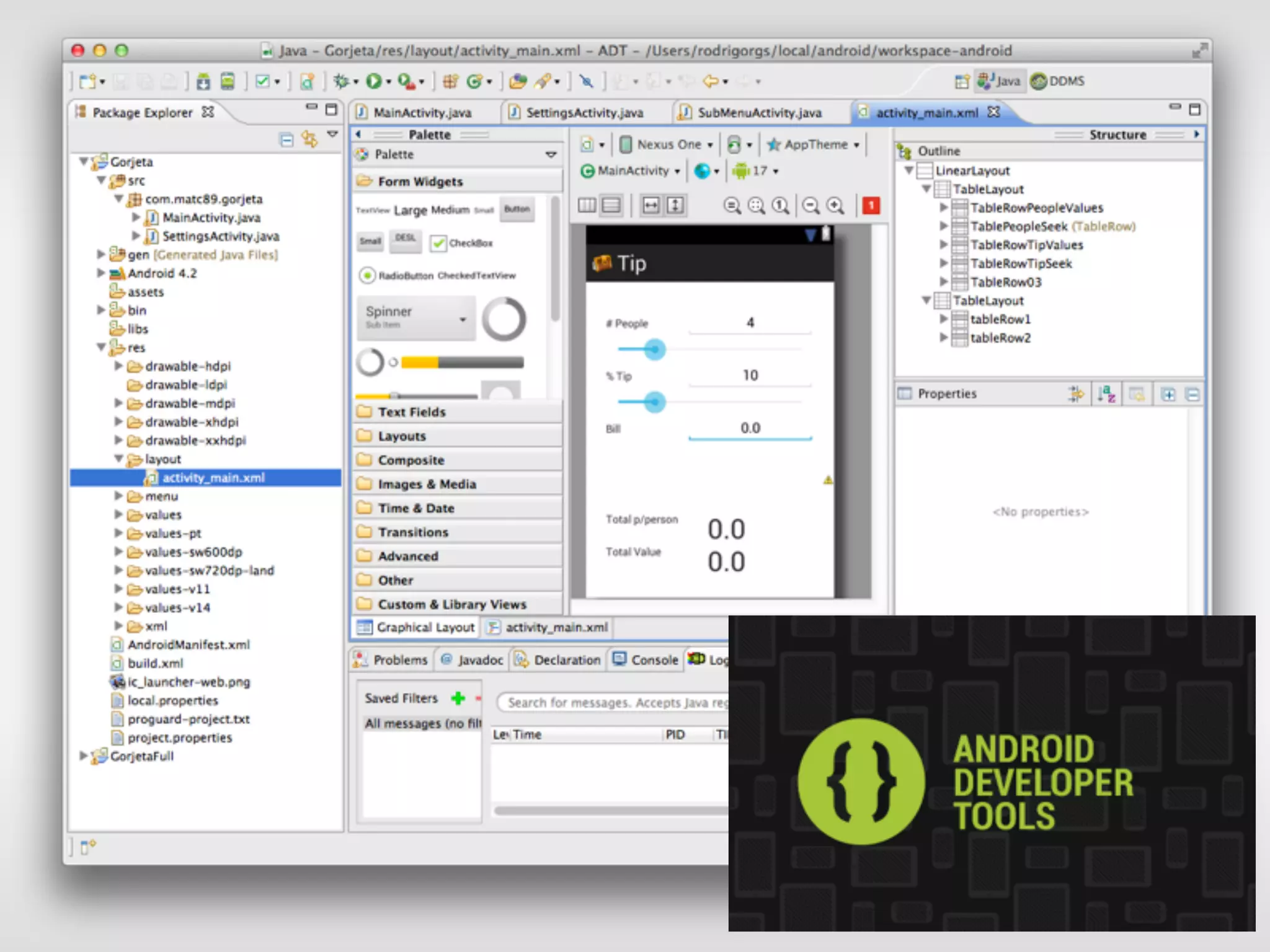Click the Debug bug toolbar icon
1270x952 pixels.
point(341,81)
